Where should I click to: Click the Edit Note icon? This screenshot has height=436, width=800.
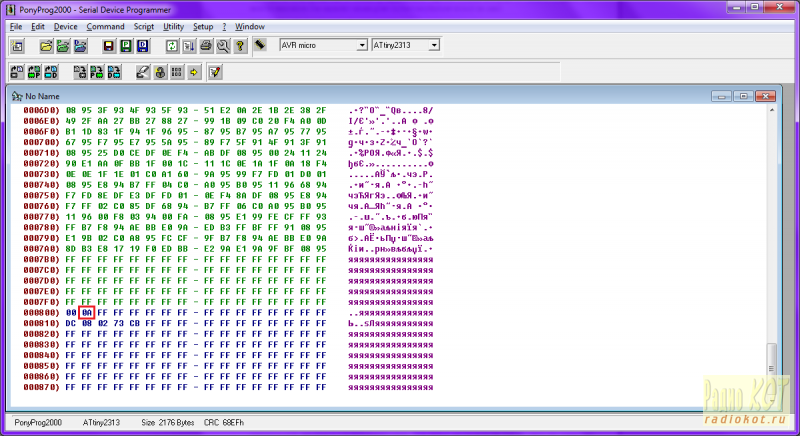[x=214, y=72]
